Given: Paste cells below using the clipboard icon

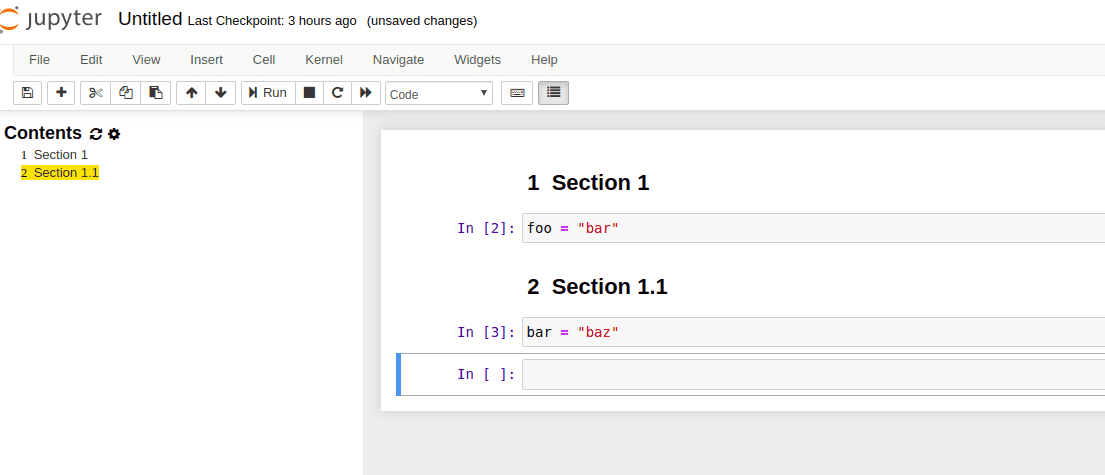Looking at the screenshot, I should tap(156, 93).
